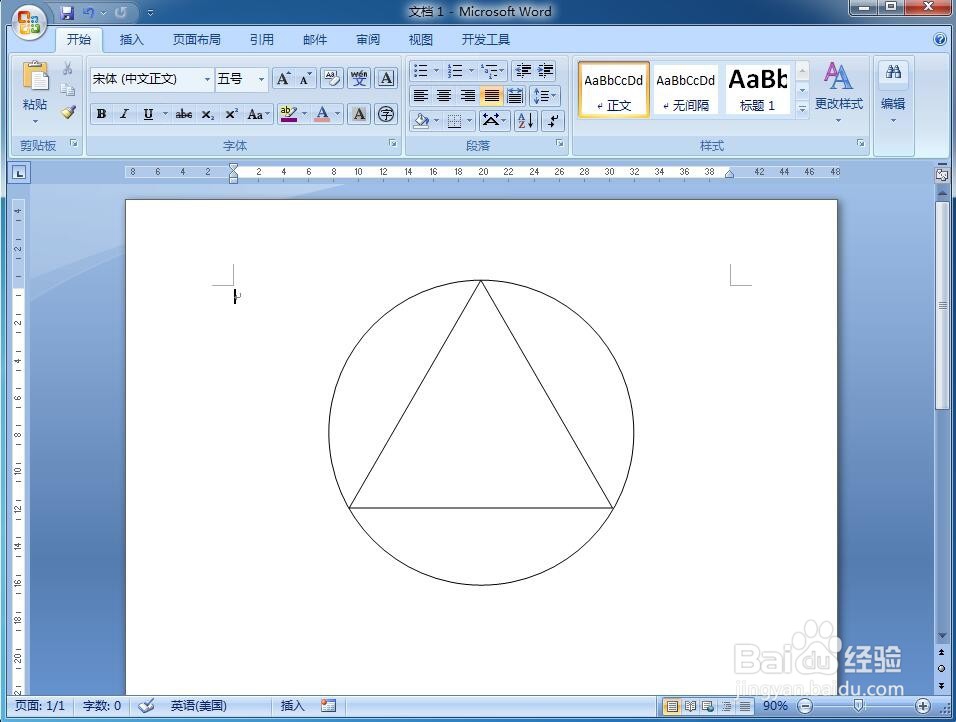Image resolution: width=956 pixels, height=722 pixels.
Task: Open the Change Case Aa dropdown
Action: click(258, 114)
